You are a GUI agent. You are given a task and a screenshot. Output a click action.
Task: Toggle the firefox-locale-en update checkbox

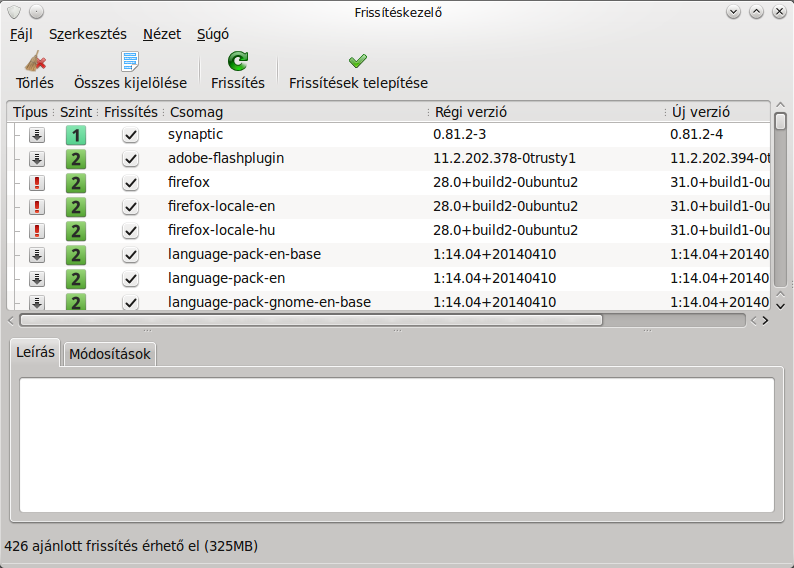point(131,207)
